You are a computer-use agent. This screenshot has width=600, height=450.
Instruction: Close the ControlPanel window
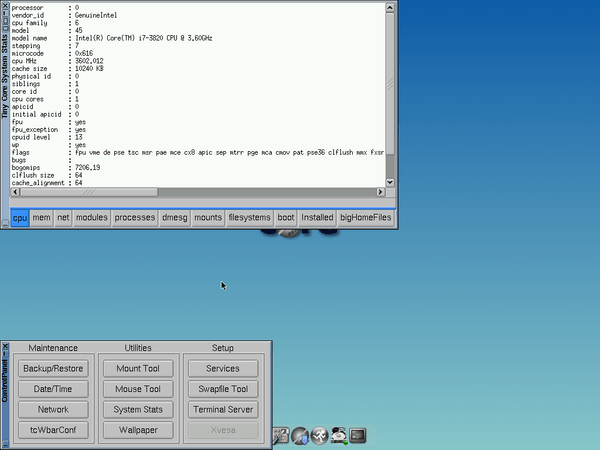(5, 346)
